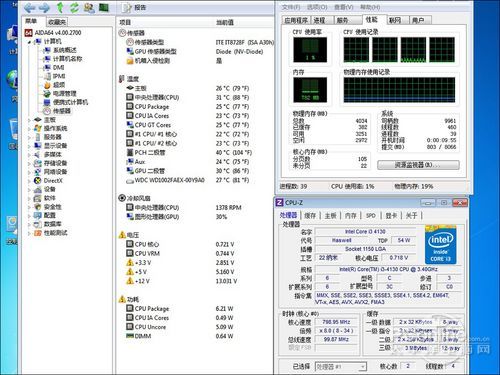Expand the 网络设备 node in AIDA64 tree
The width and height of the screenshot is (500, 375).
tap(29, 172)
